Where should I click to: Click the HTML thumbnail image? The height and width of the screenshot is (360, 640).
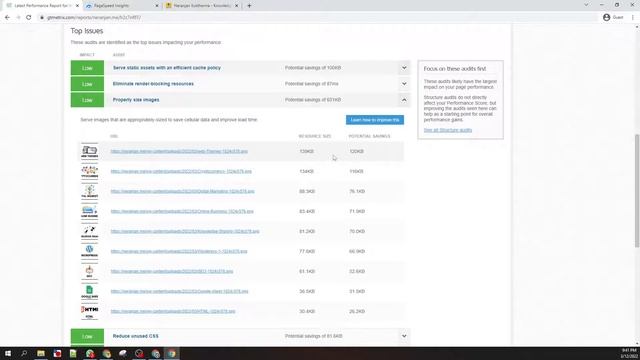point(89,311)
